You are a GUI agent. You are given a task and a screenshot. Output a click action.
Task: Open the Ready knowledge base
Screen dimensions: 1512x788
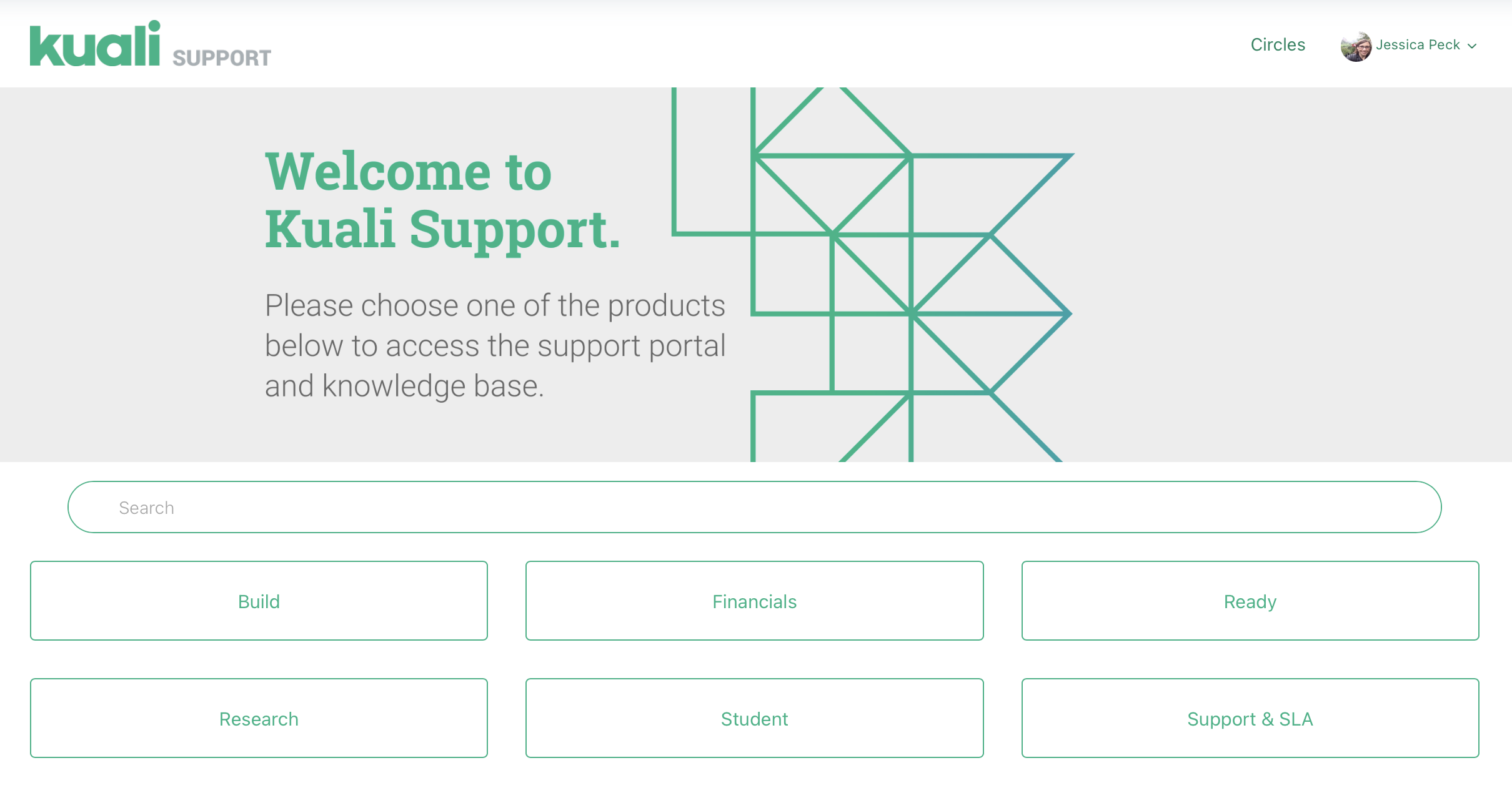coord(1250,601)
